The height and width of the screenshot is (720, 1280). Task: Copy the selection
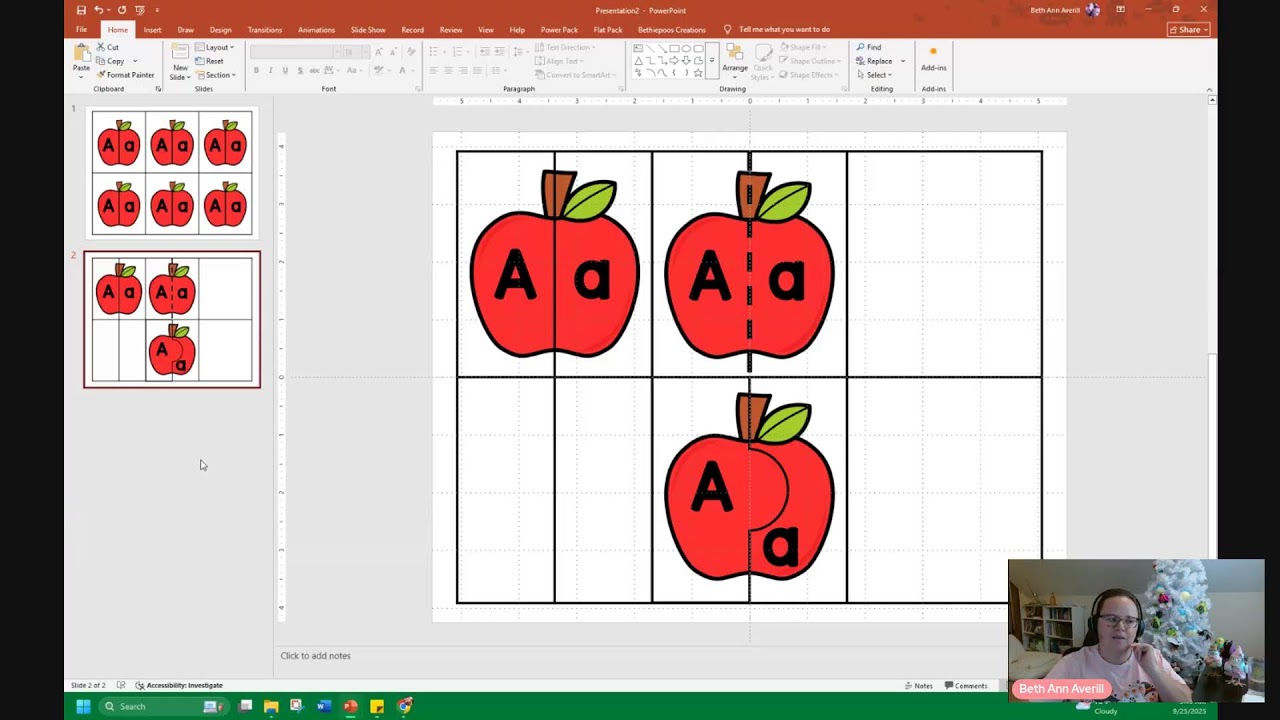pos(110,61)
